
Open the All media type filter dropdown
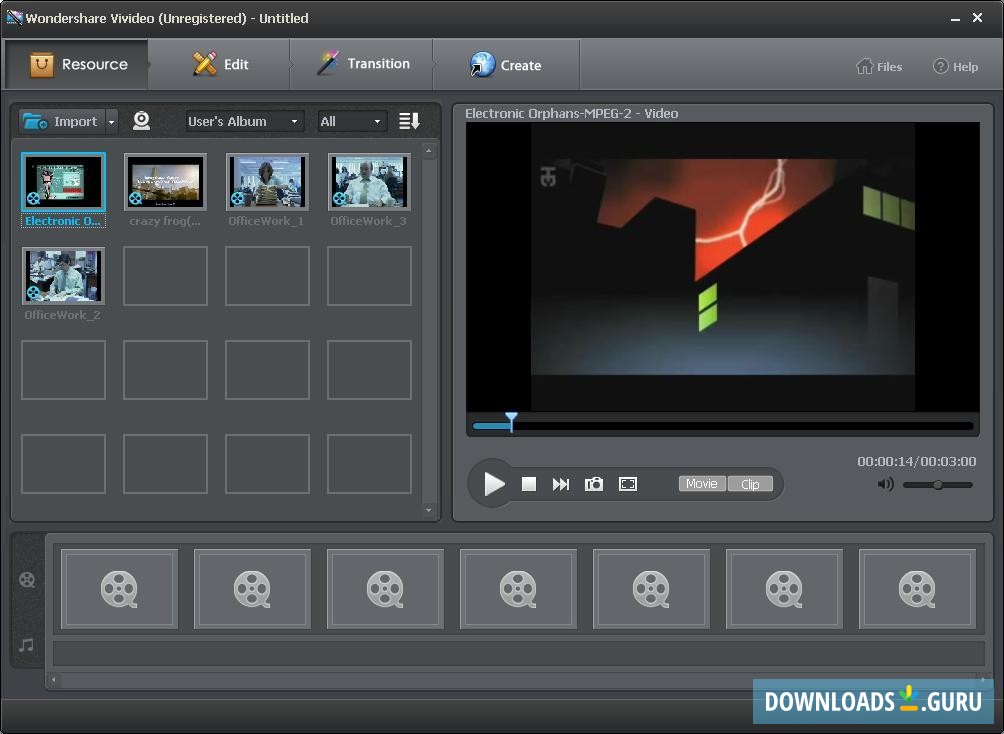(350, 121)
